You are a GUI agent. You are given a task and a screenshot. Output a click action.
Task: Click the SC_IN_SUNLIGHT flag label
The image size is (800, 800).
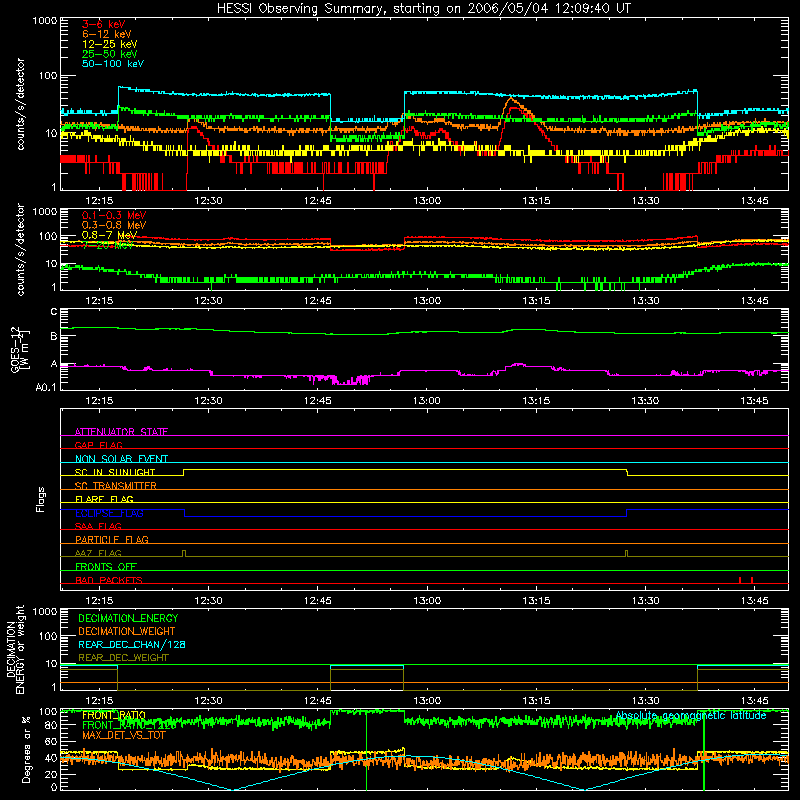[x=115, y=472]
